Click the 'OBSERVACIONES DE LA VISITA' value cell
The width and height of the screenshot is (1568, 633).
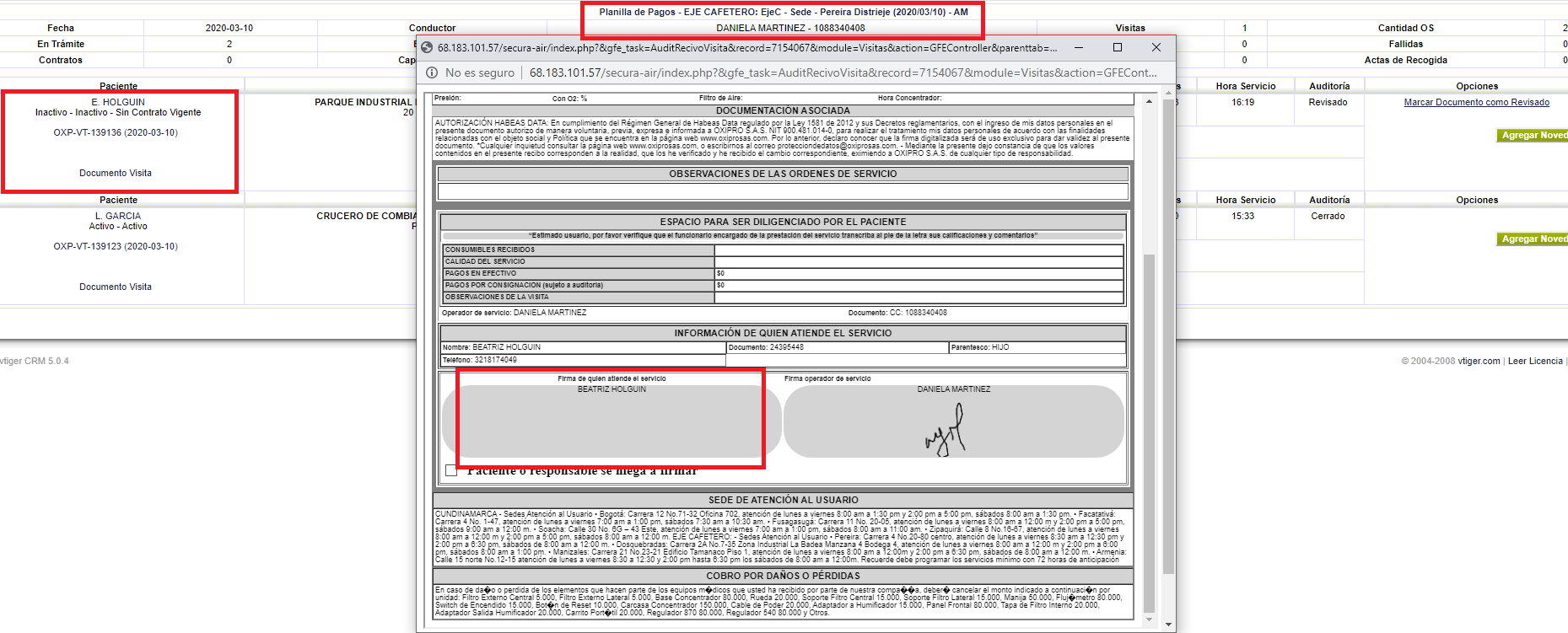[919, 297]
